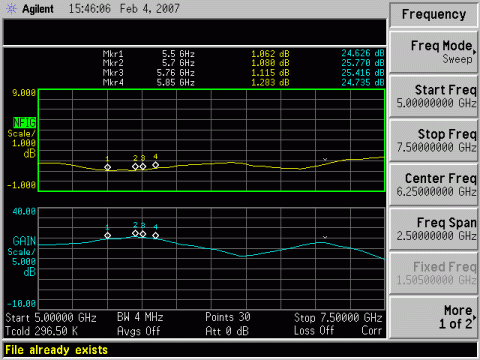
Task: Select marker 1 diamond on noise figure trace
Action: coord(107,167)
